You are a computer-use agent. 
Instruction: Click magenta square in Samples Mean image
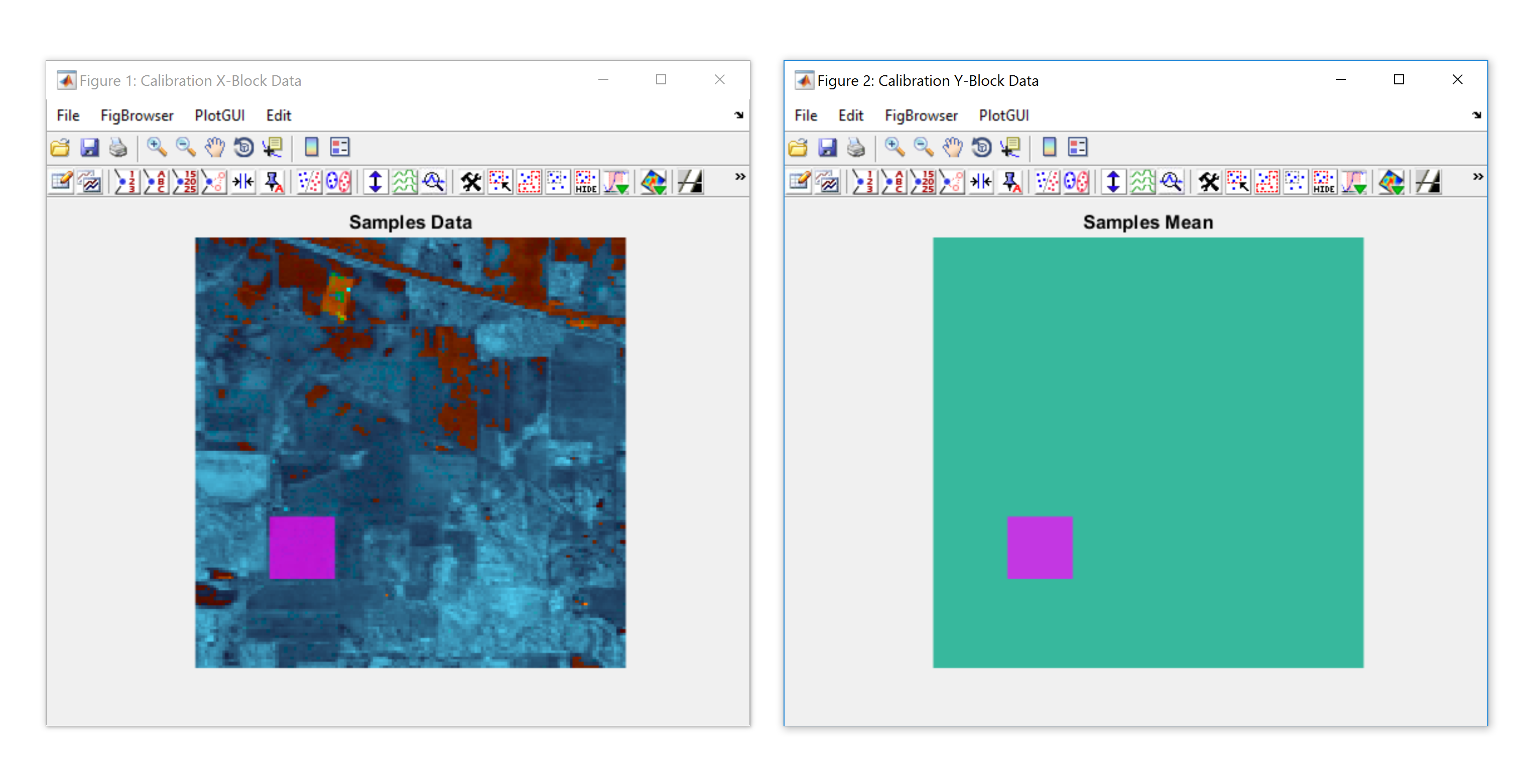1040,548
